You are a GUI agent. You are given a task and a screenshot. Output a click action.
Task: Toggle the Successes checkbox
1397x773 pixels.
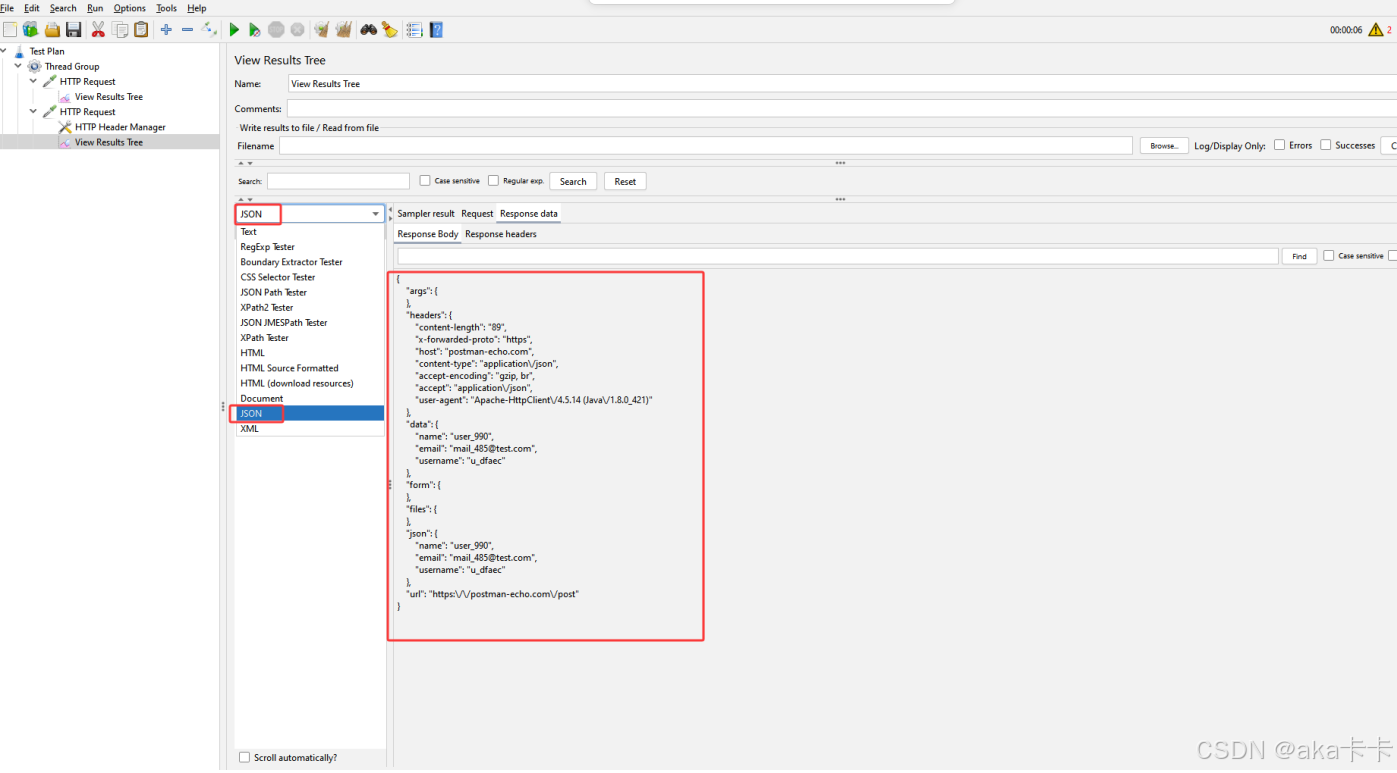(x=1326, y=145)
